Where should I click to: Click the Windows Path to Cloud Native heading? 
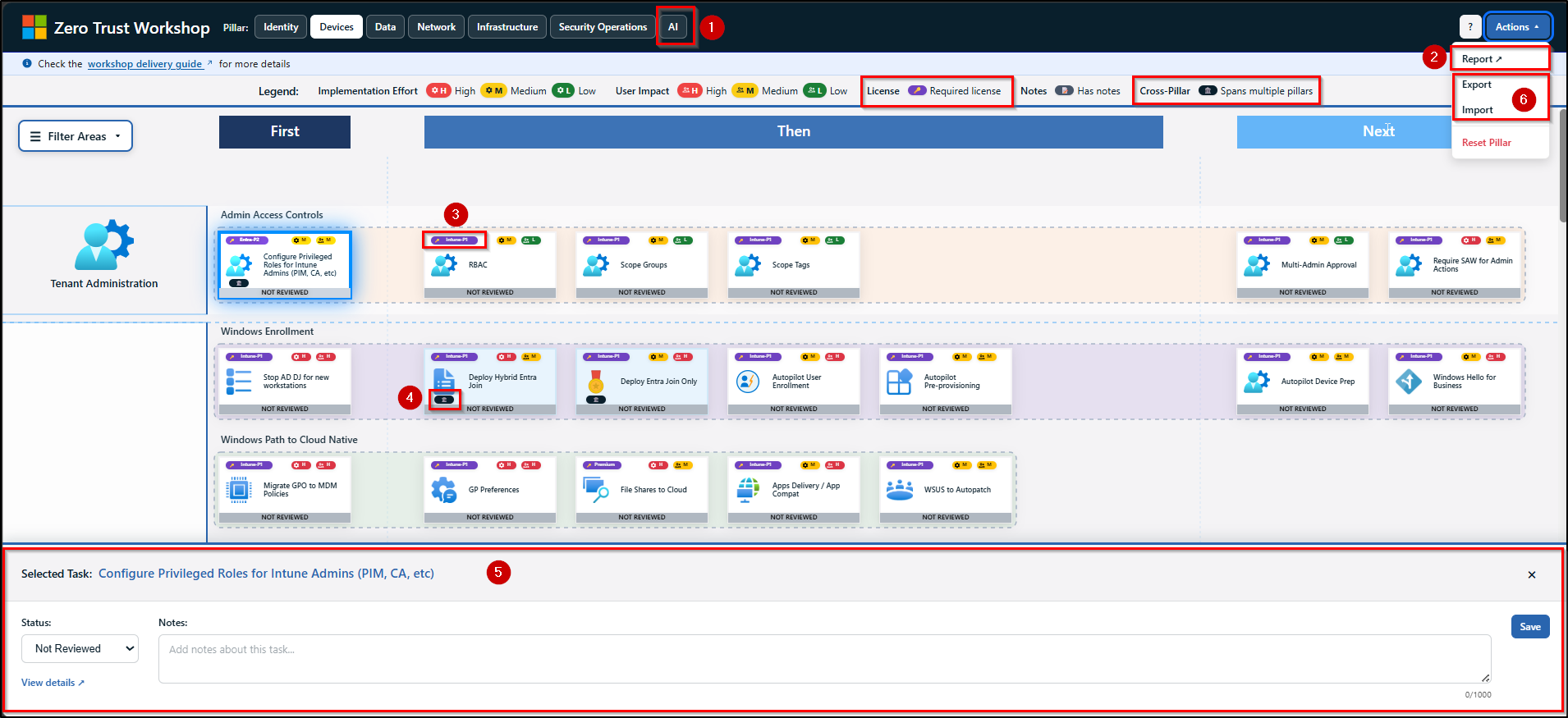[x=289, y=440]
